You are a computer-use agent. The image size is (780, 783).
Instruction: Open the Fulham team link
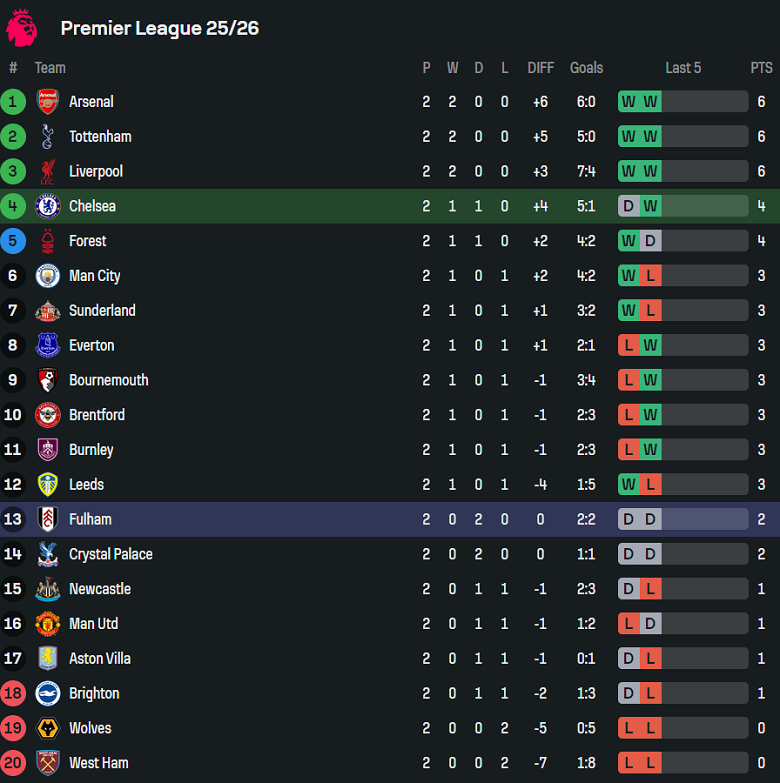click(90, 519)
